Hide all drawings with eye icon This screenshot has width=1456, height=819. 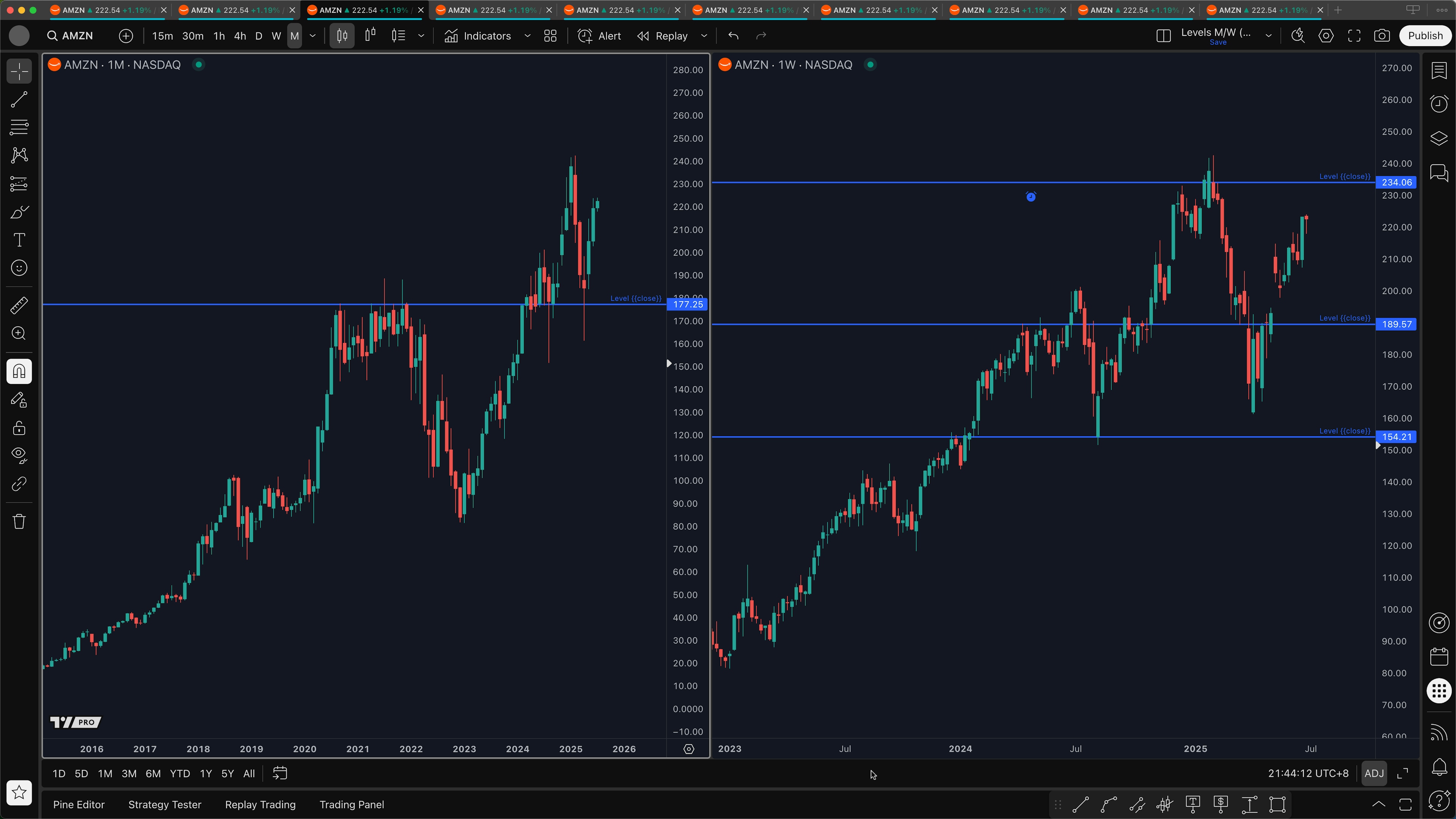click(19, 455)
